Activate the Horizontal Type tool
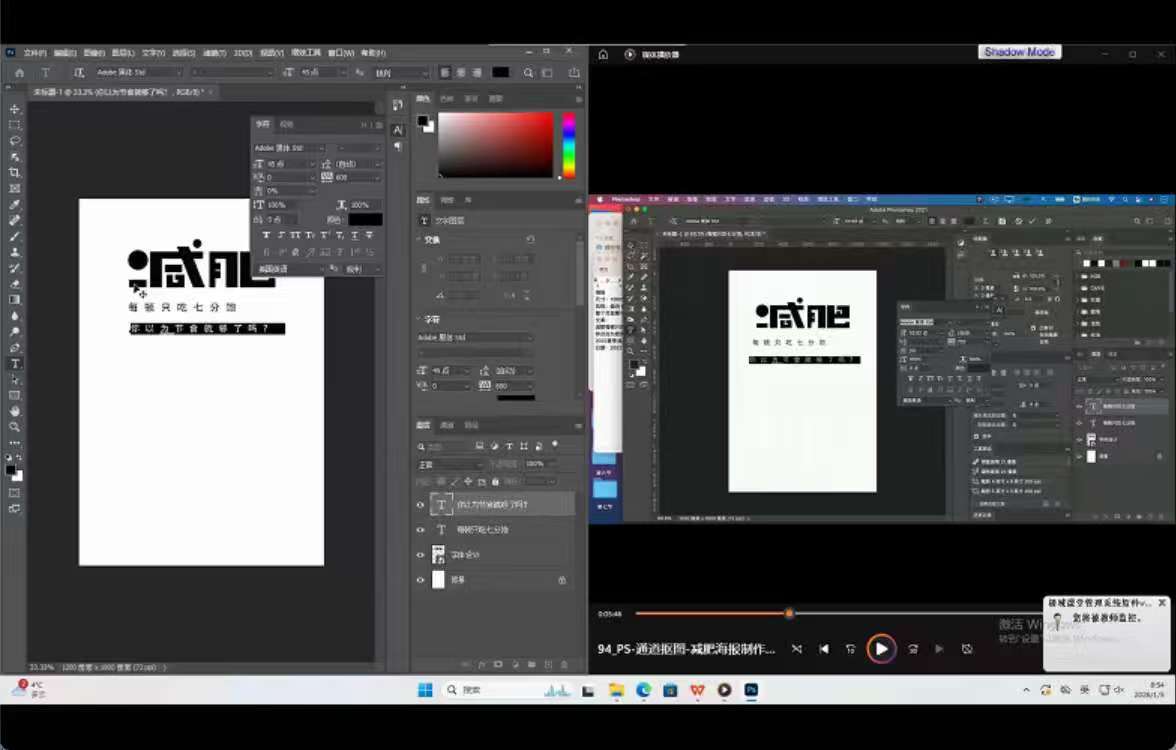Image resolution: width=1176 pixels, height=750 pixels. point(15,363)
